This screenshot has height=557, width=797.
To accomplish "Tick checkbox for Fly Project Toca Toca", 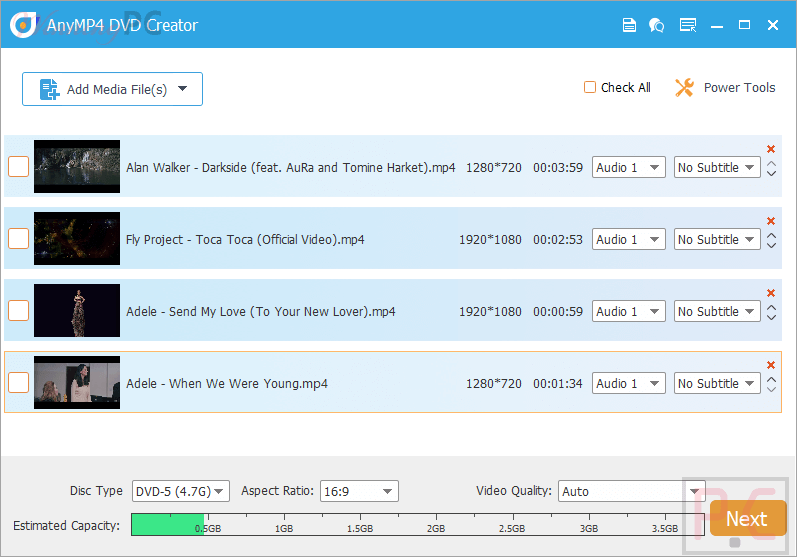I will point(18,239).
